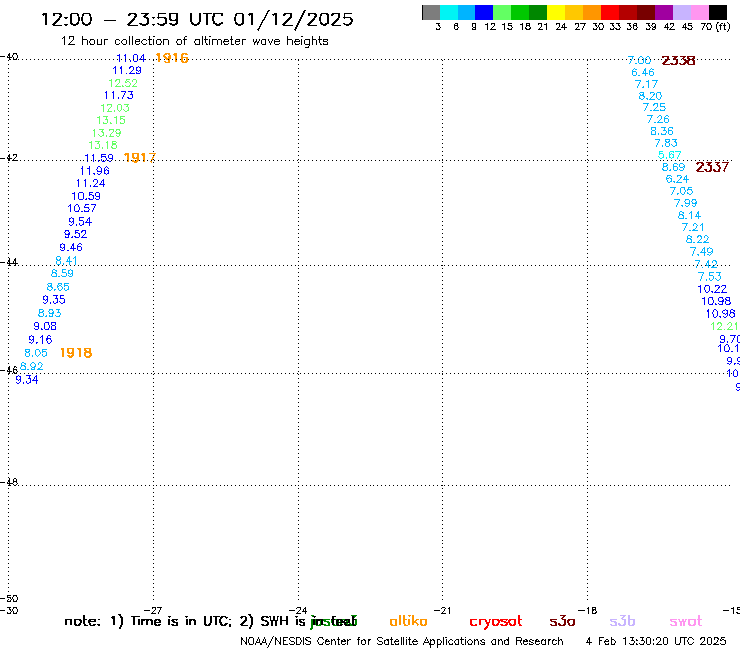This screenshot has width=740, height=650.
Task: Click the wave height value '8.41'
Action: pyautogui.click(x=66, y=261)
